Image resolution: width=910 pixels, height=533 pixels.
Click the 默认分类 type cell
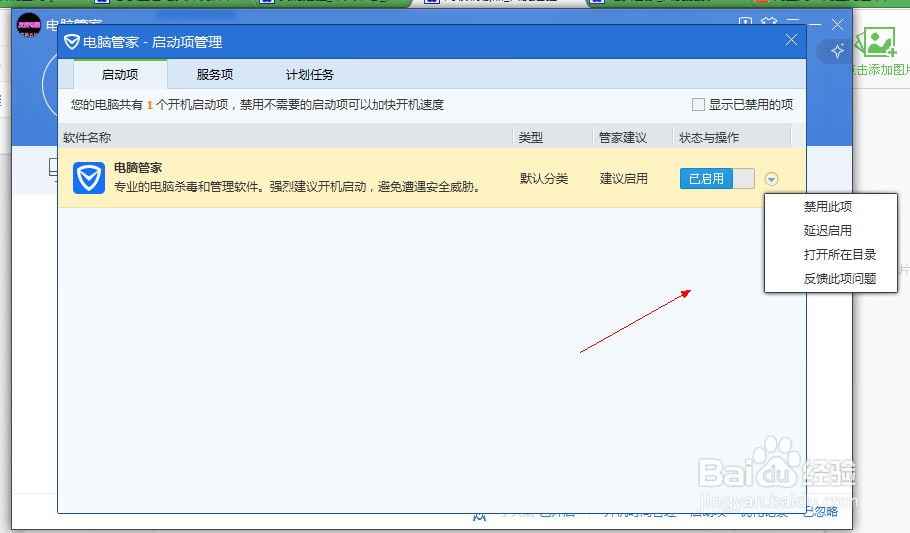[543, 178]
